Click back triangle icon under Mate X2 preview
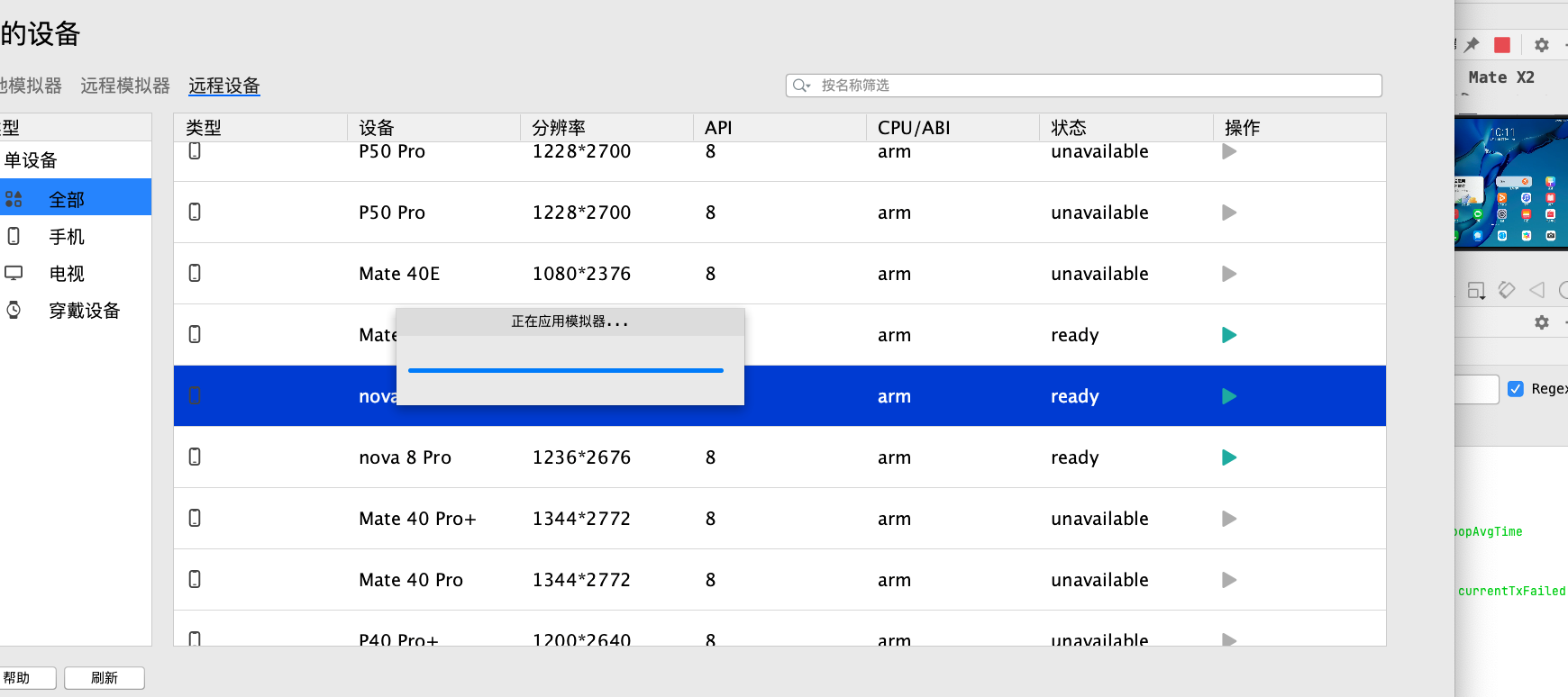The image size is (1568, 697). [x=1537, y=290]
